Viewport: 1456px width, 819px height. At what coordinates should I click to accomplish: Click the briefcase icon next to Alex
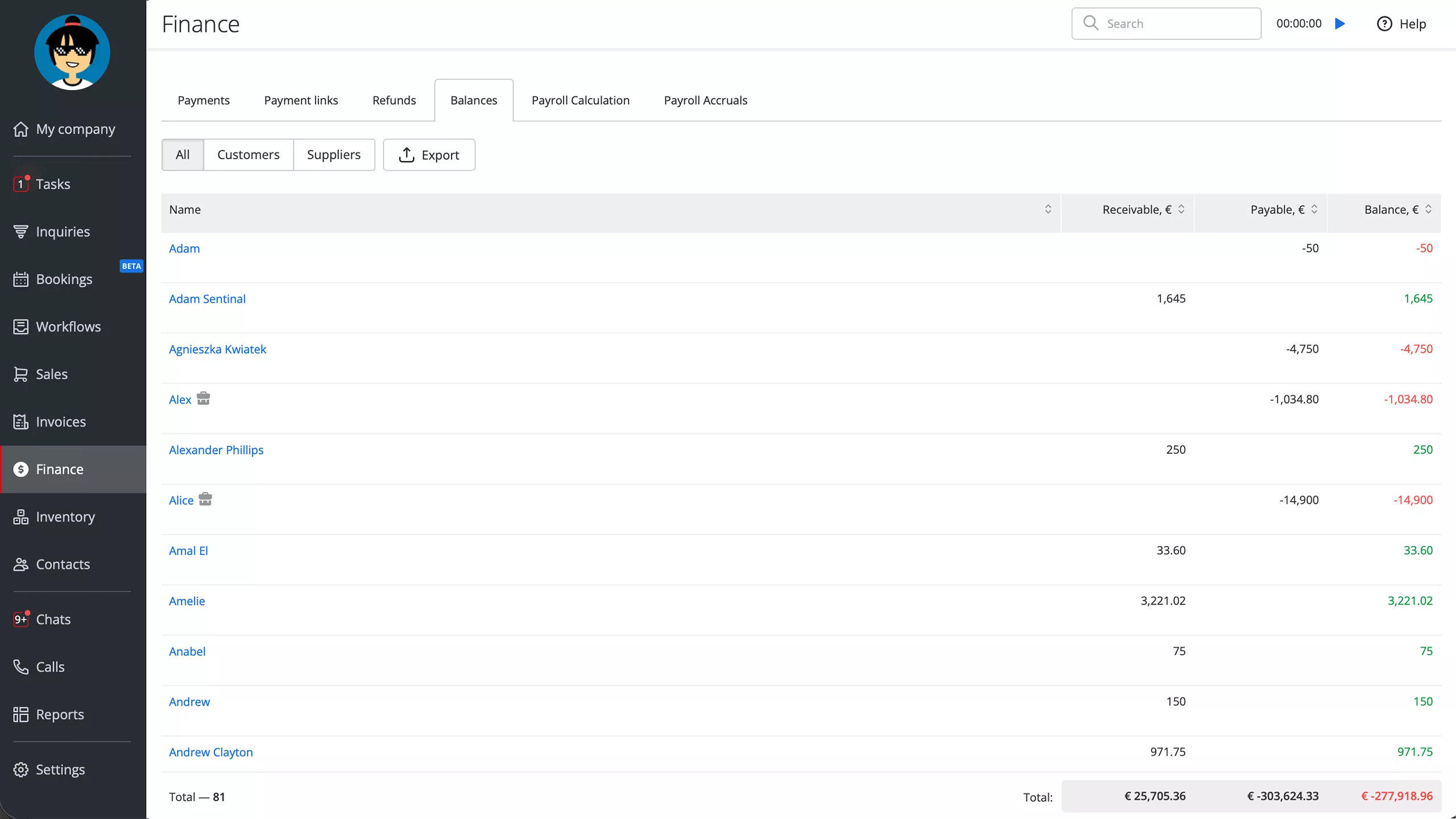pos(203,398)
